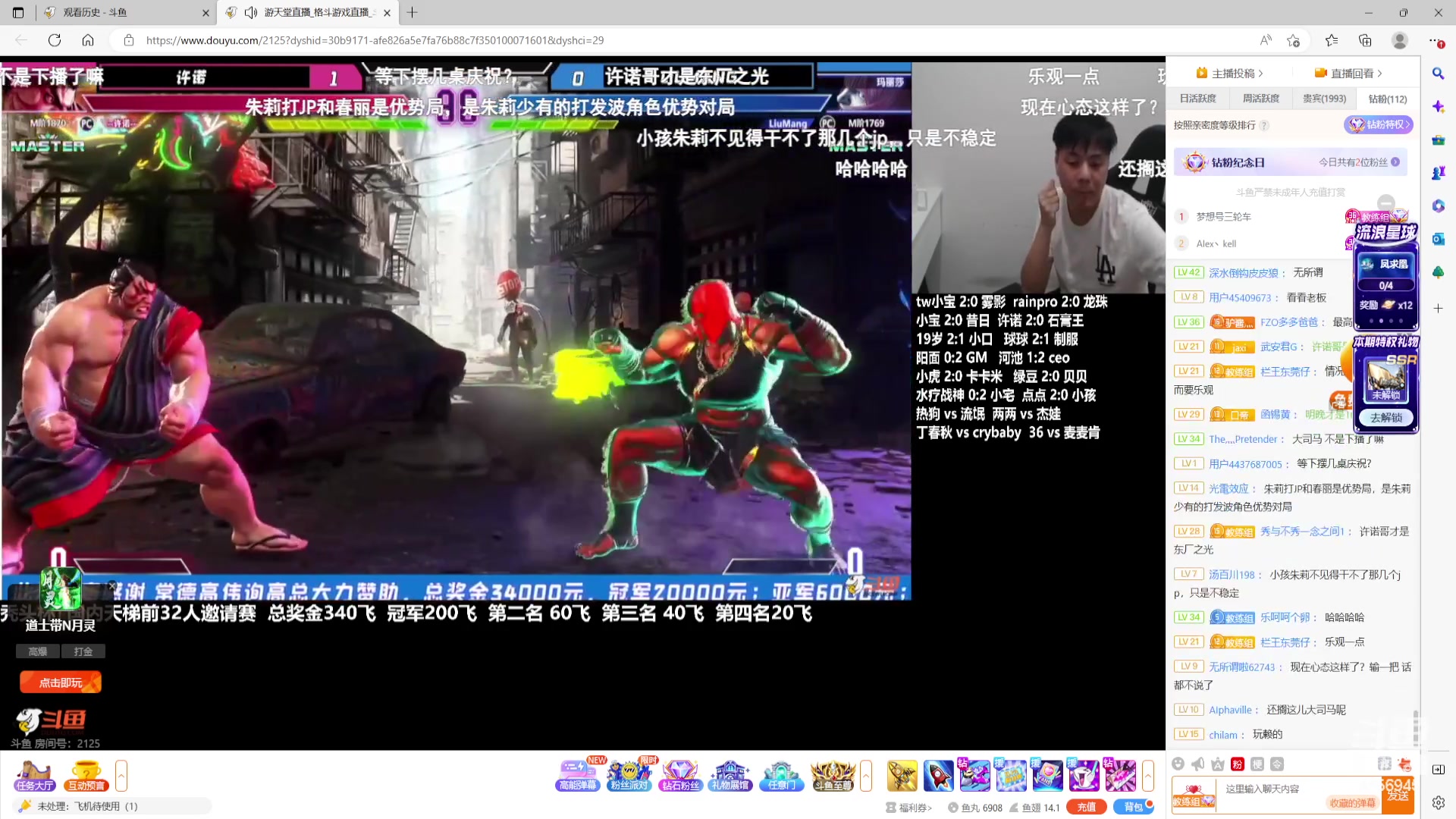The width and height of the screenshot is (1456, 819).
Task: Open 收藏的弹幕 saved danmaku button
Action: click(x=1351, y=803)
